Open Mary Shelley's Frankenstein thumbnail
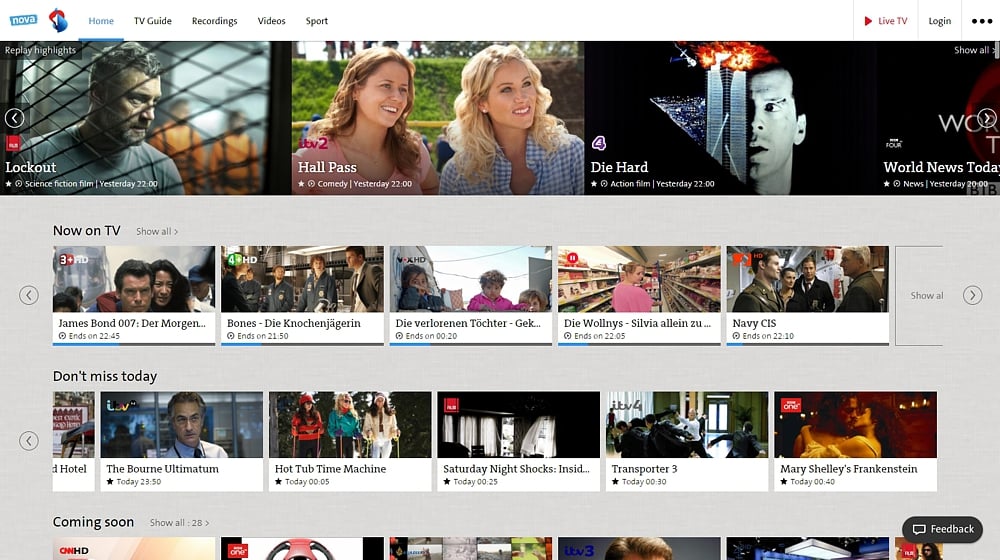 click(855, 425)
